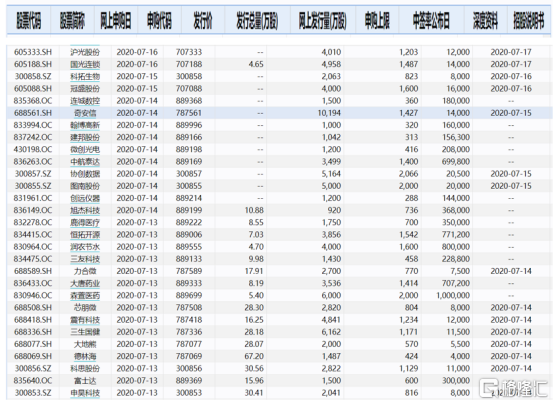The image size is (554, 405).
Task: Select stock code 688589.SH
Action: 33,271
